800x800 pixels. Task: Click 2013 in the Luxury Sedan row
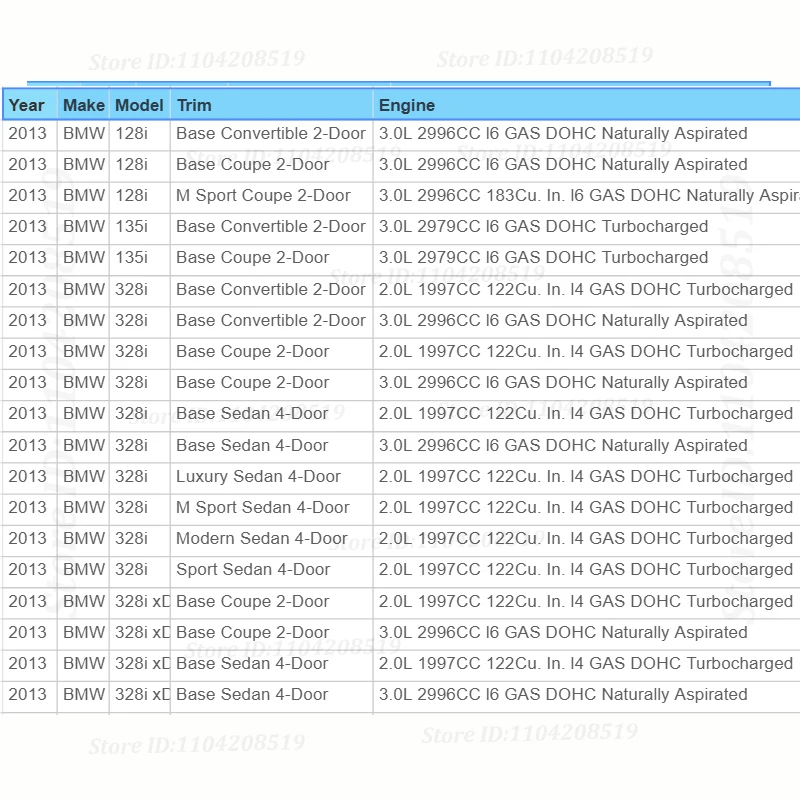pos(28,477)
